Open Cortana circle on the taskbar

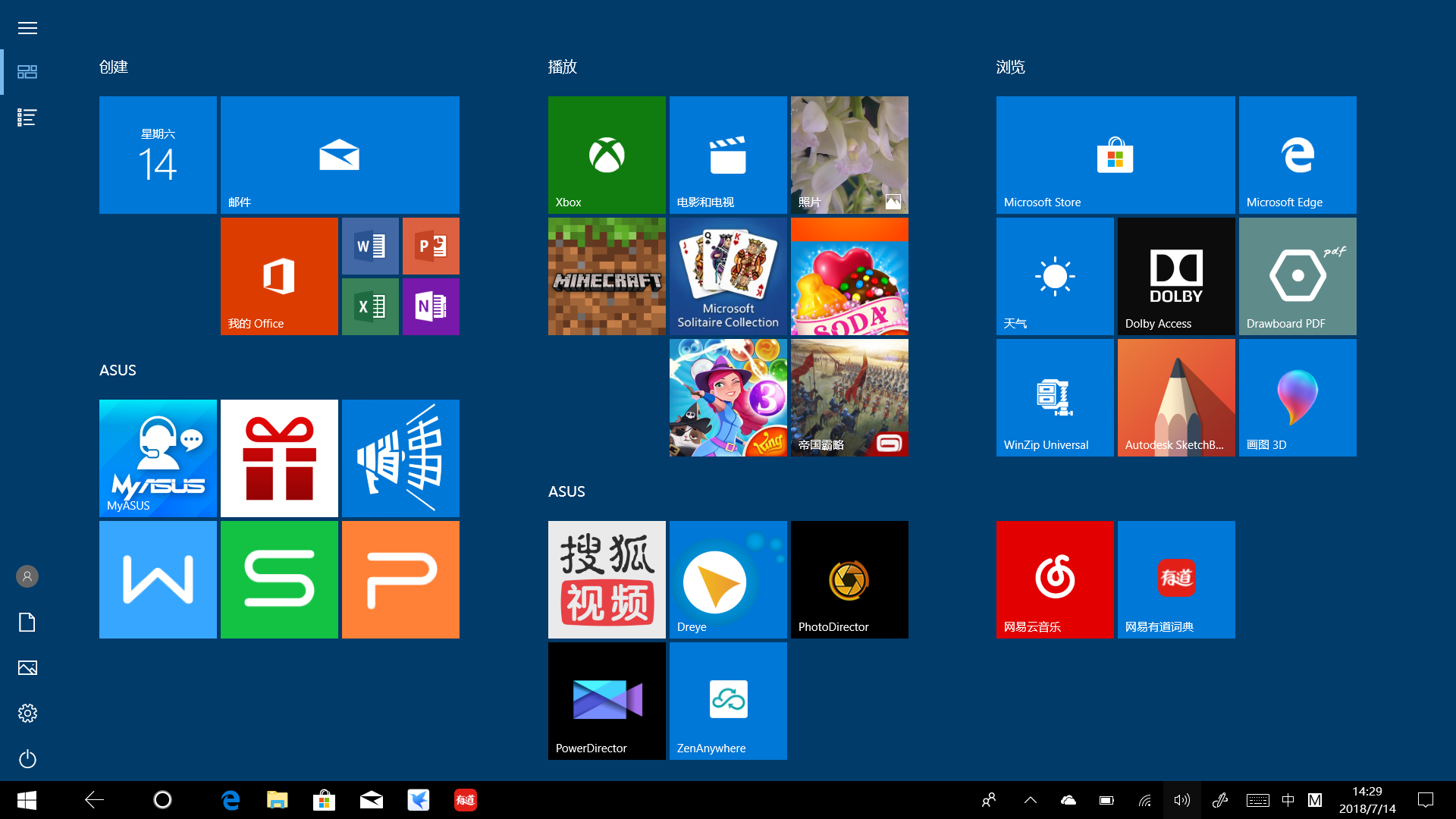162,800
